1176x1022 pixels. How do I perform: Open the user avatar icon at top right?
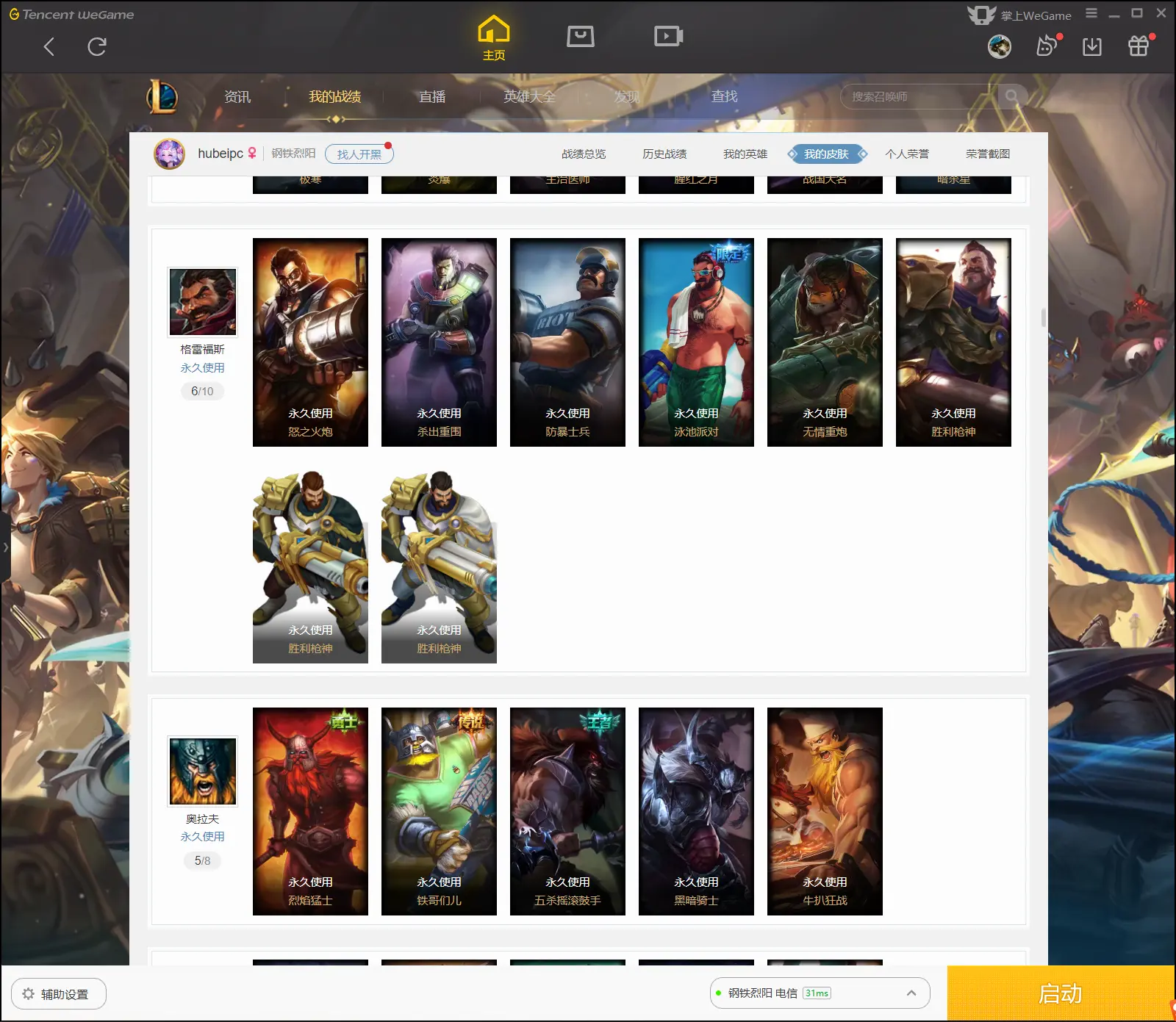click(x=999, y=47)
